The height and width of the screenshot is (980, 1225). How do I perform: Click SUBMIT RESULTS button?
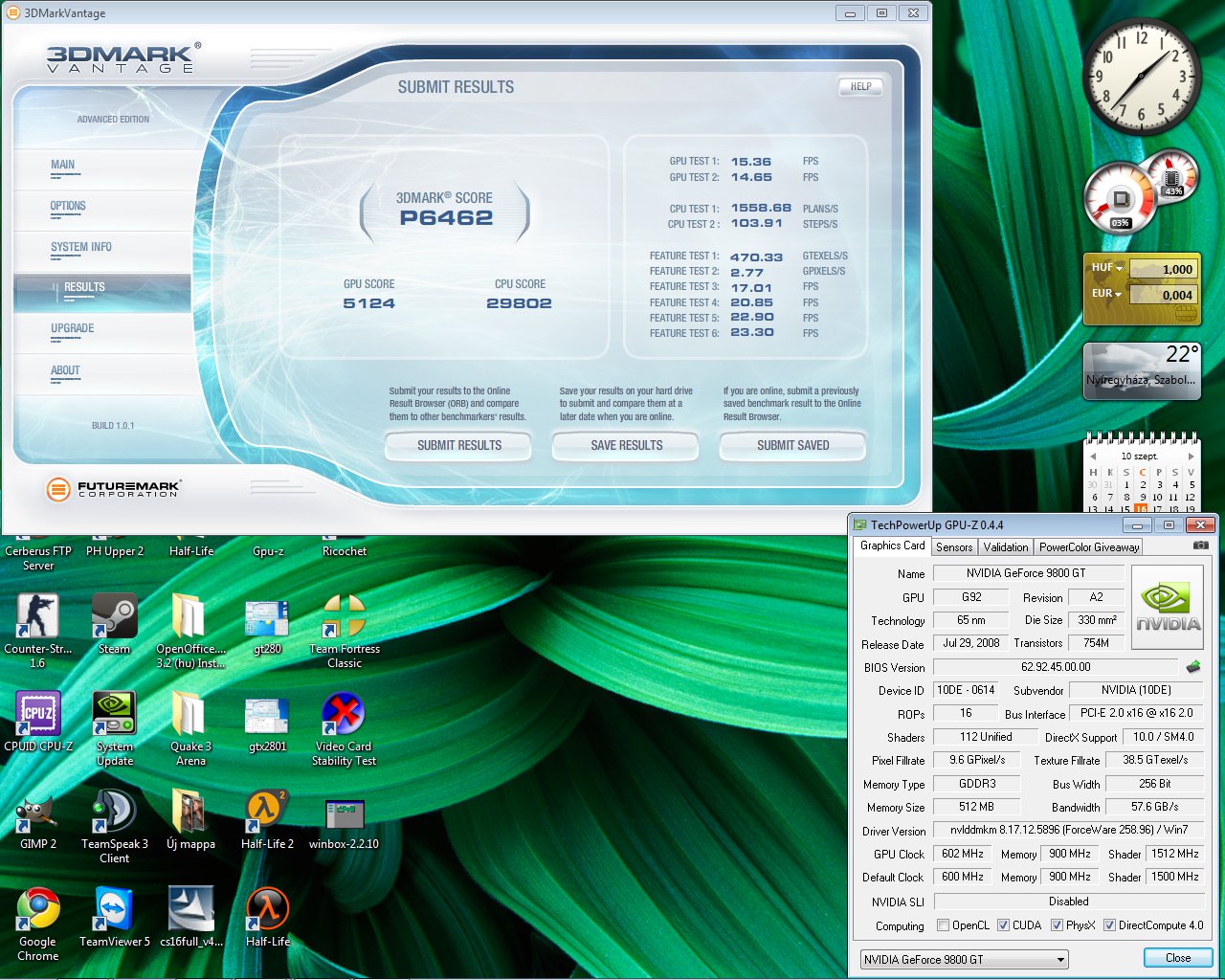(458, 445)
